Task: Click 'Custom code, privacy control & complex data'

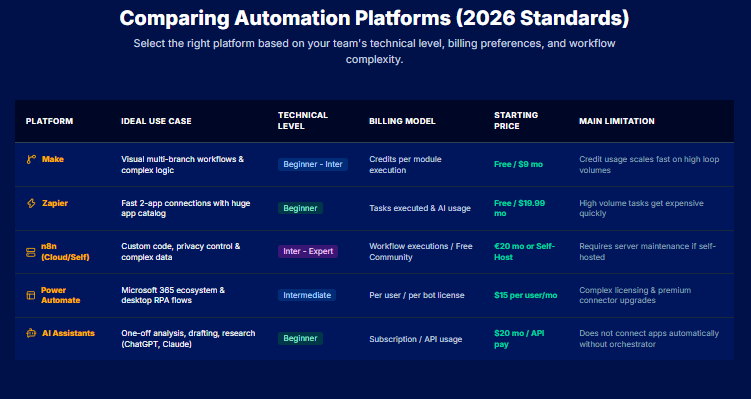Action: pos(181,251)
